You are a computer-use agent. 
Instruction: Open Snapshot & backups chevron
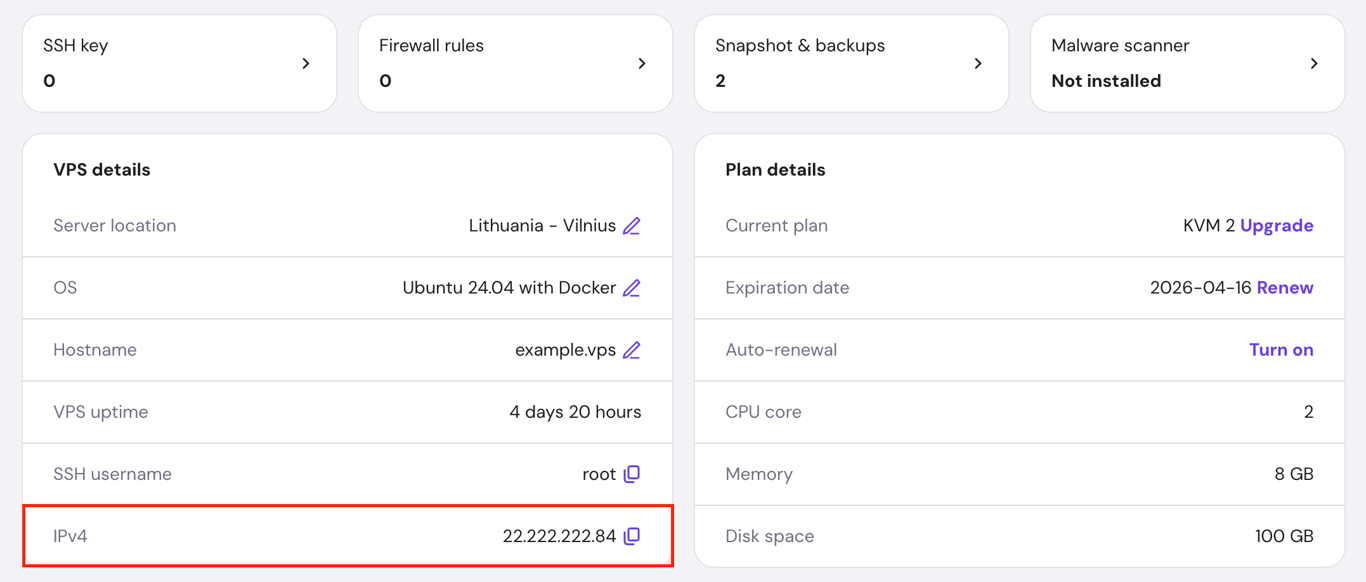[978, 63]
